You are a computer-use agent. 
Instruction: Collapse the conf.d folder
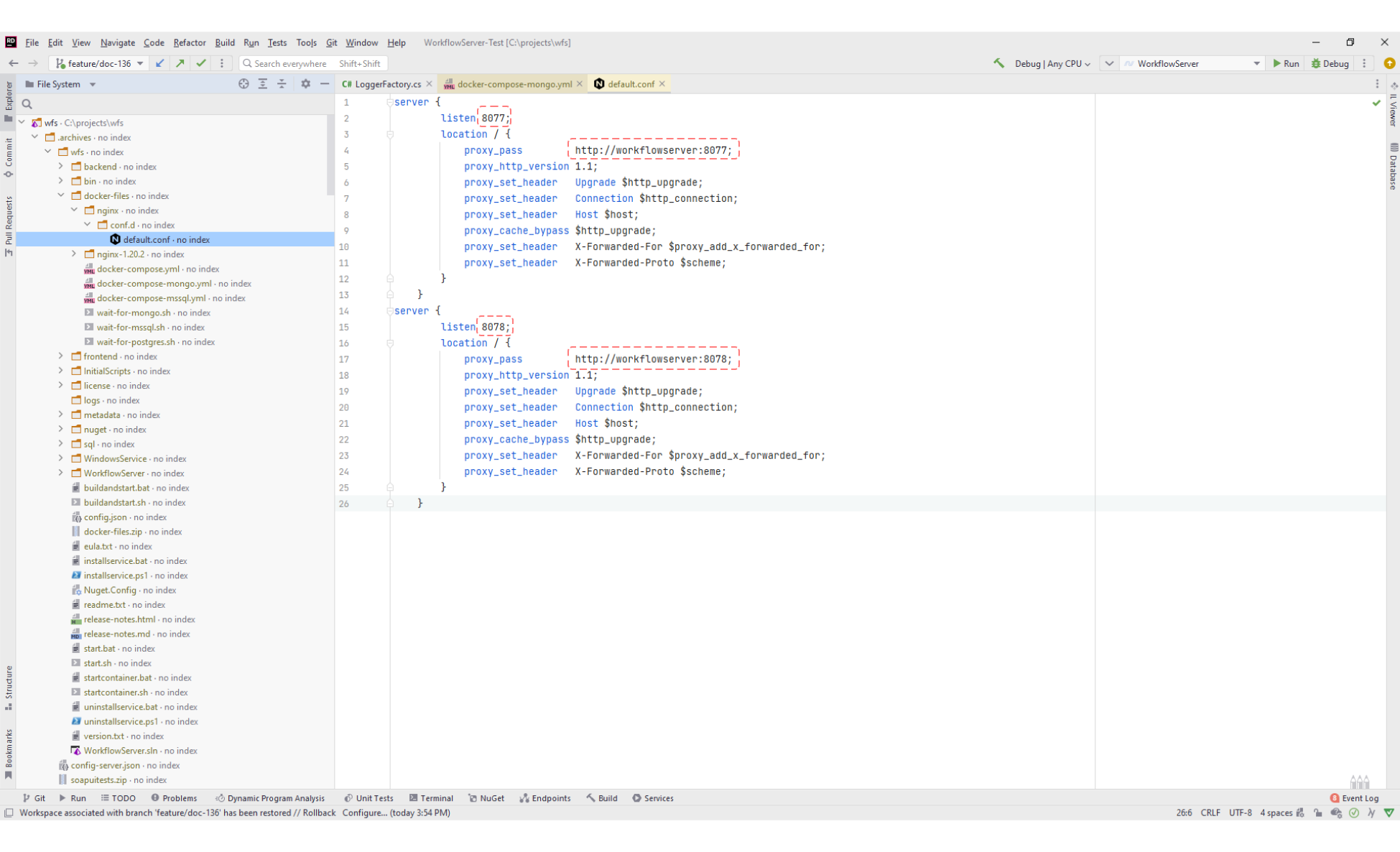coord(88,225)
